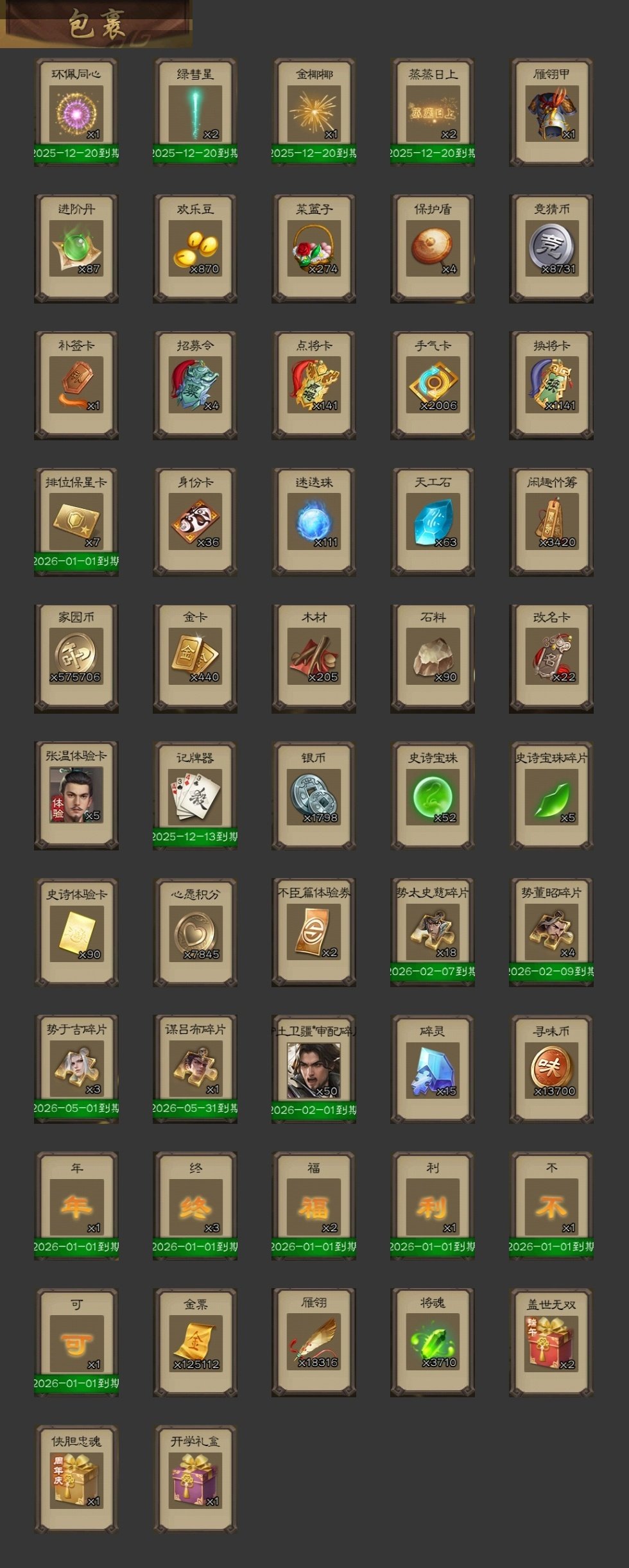Open the 盖世无双 red gift box

coord(551,1342)
